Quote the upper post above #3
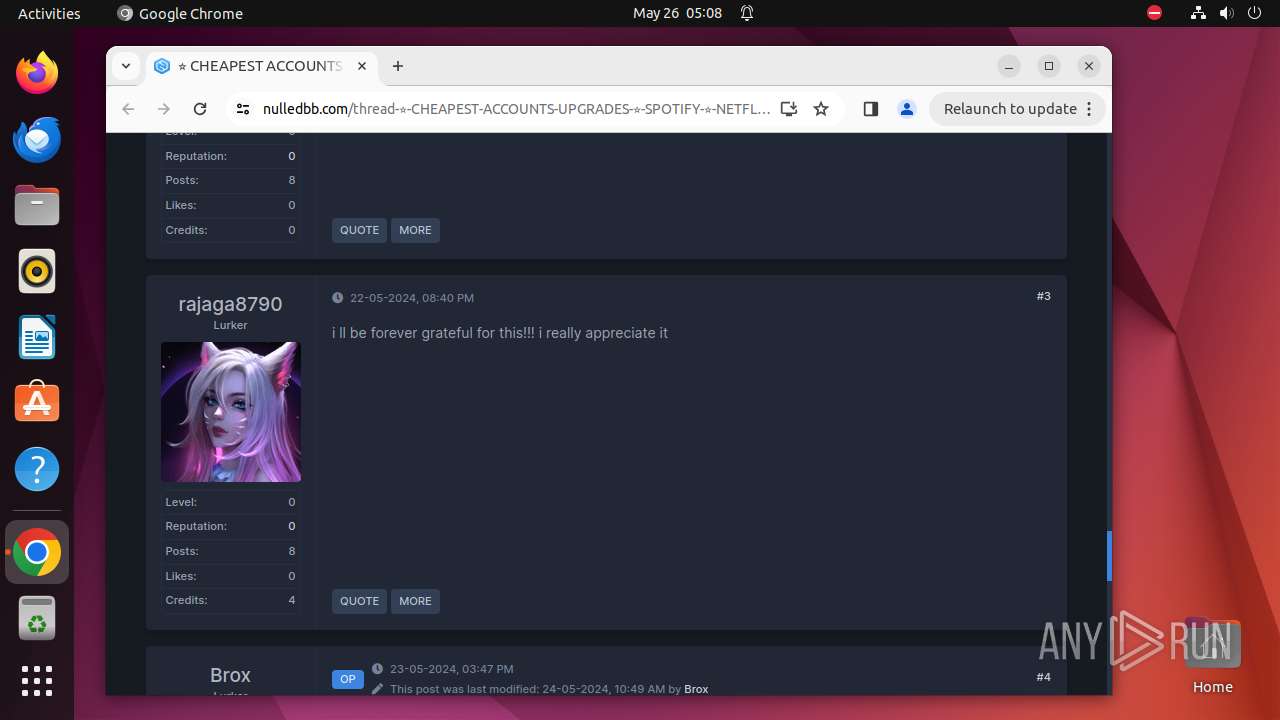This screenshot has height=720, width=1280. (359, 230)
